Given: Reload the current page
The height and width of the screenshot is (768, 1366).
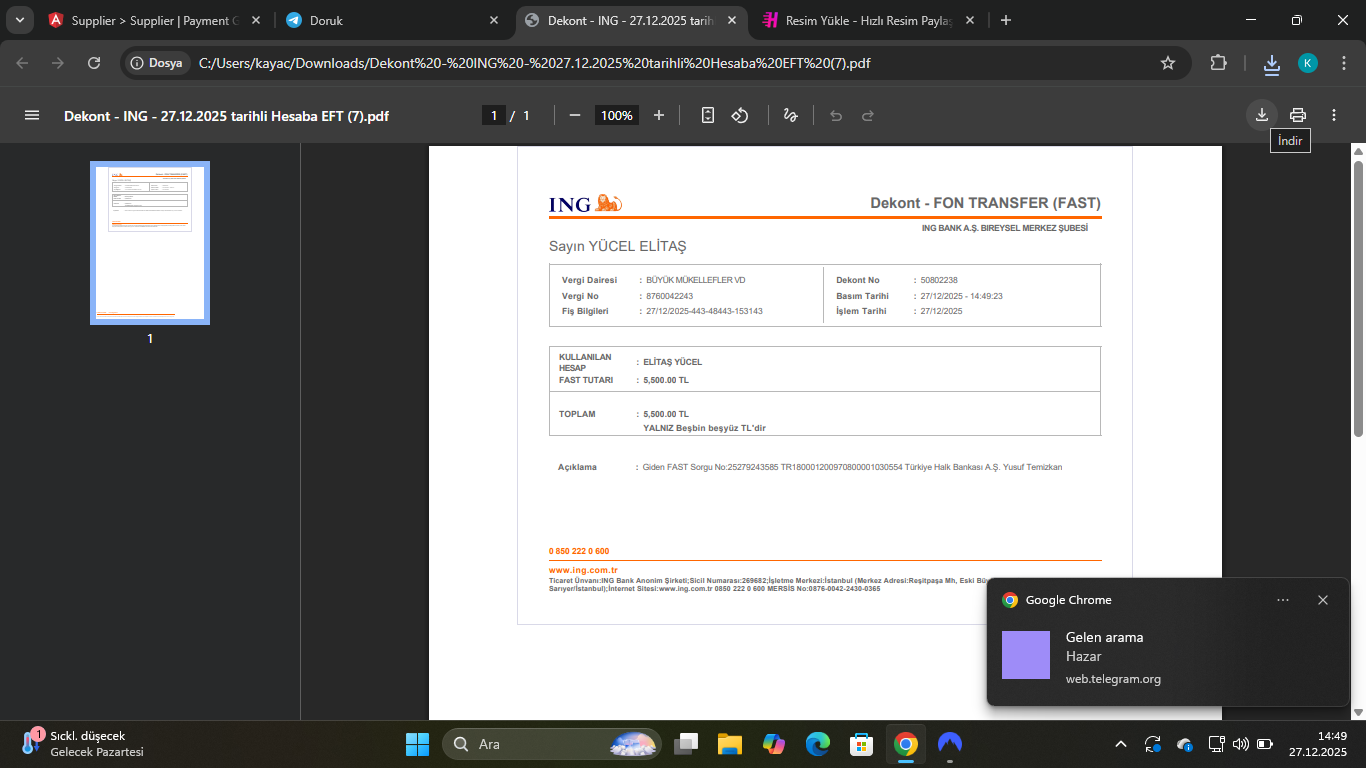Looking at the screenshot, I should click(94, 63).
